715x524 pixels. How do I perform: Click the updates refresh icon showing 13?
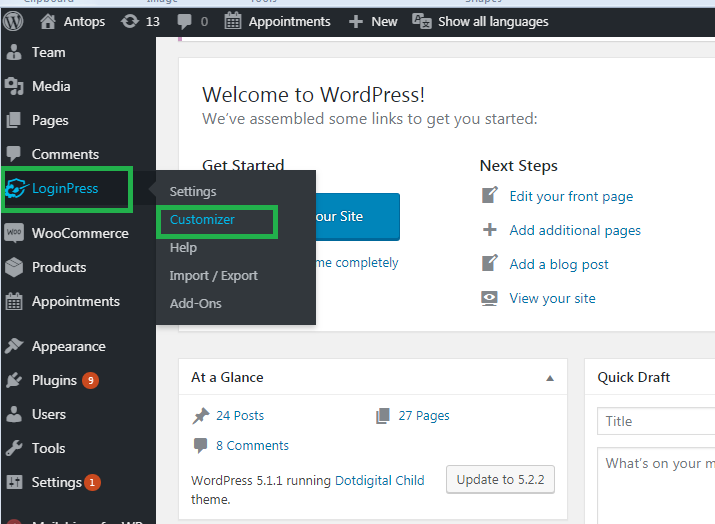coord(130,21)
